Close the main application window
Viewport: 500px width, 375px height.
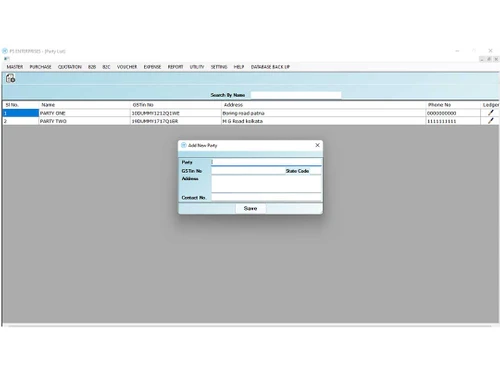[x=490, y=51]
